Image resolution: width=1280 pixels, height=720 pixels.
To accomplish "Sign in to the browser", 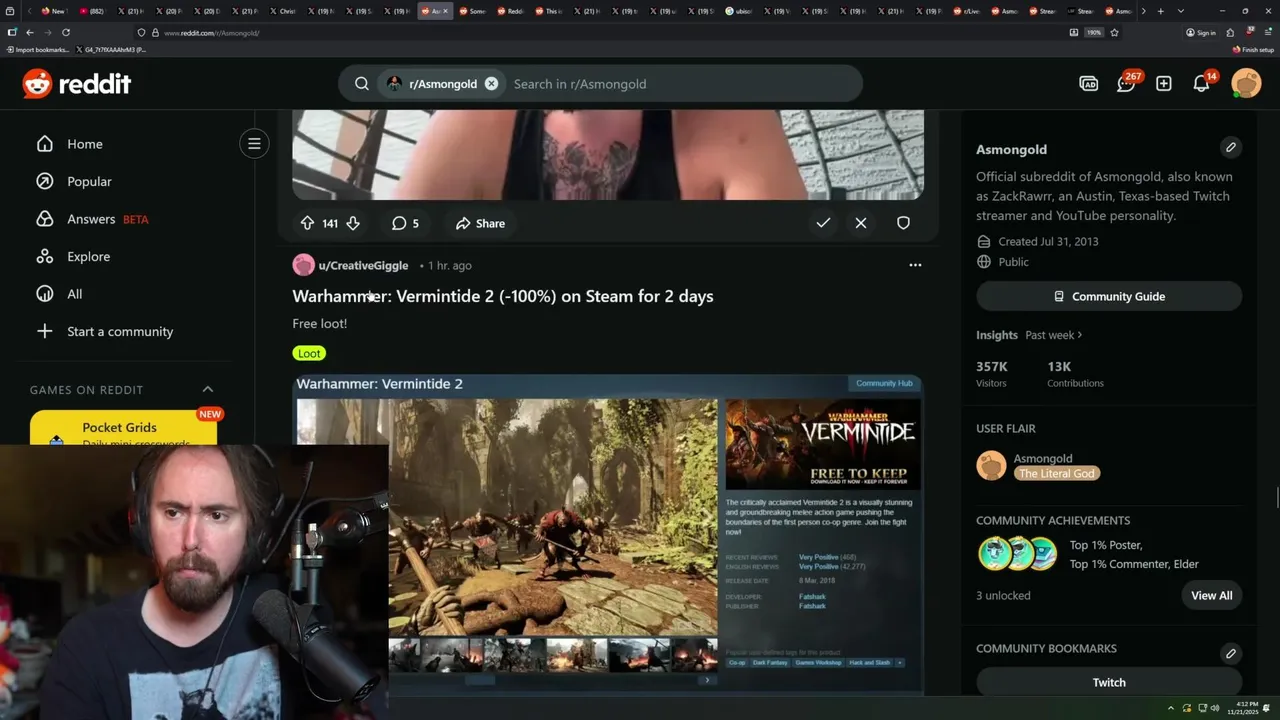I will [1200, 32].
